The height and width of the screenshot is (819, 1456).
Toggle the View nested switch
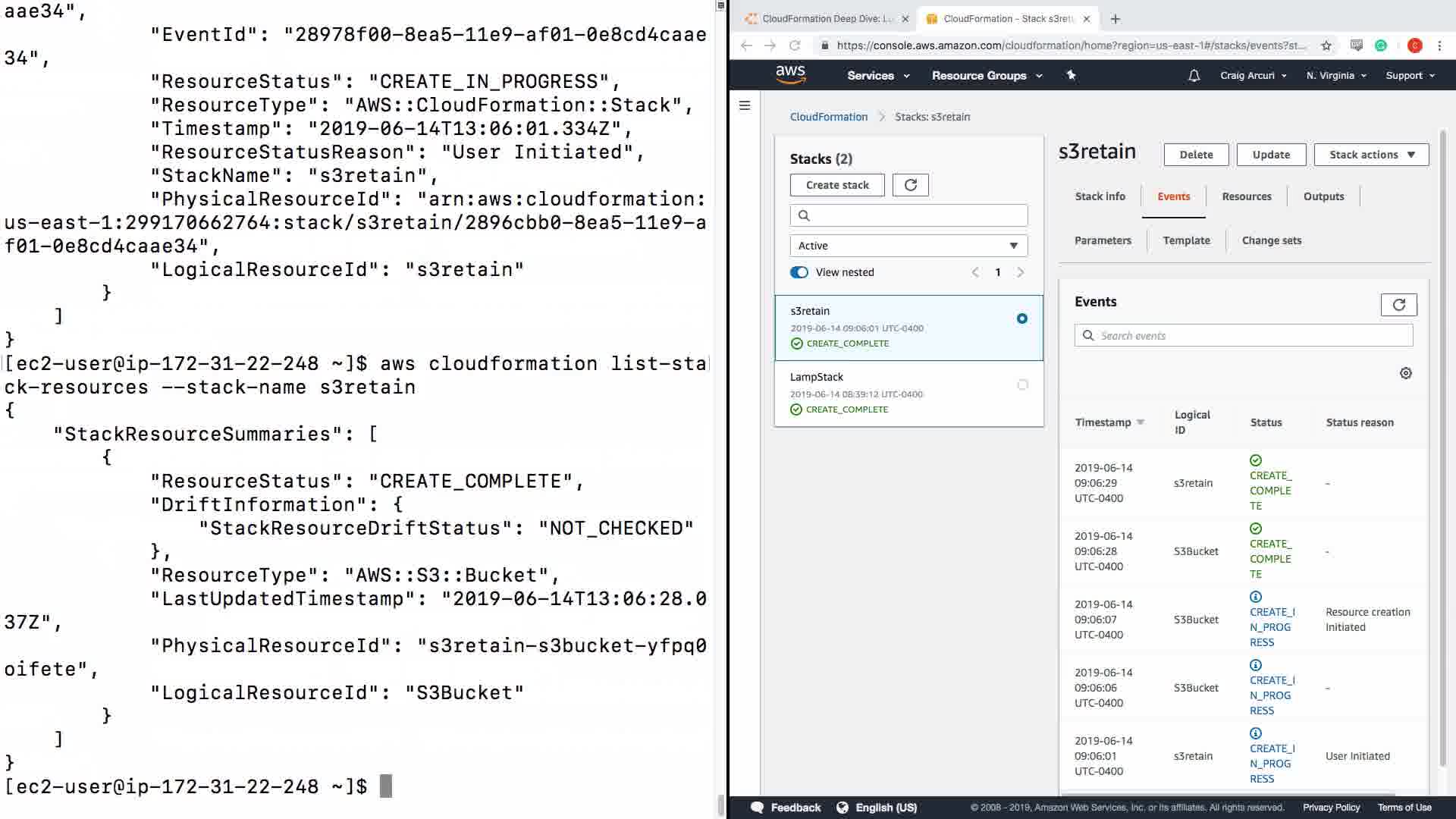click(x=799, y=272)
